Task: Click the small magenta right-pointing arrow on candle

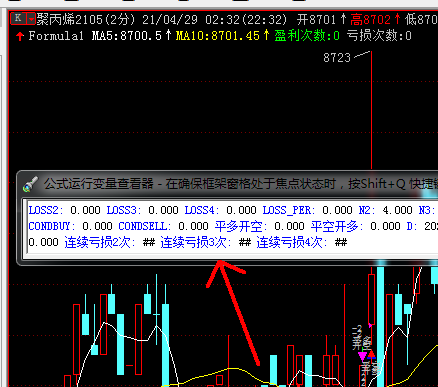Action: [x=370, y=325]
